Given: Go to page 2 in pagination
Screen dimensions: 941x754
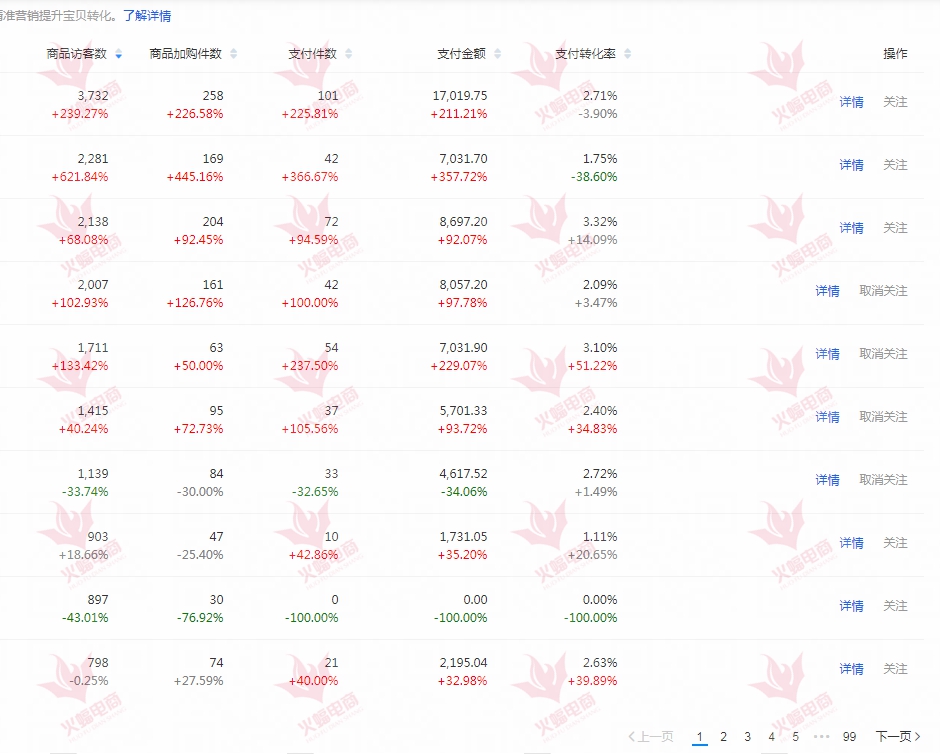Looking at the screenshot, I should tap(723, 737).
